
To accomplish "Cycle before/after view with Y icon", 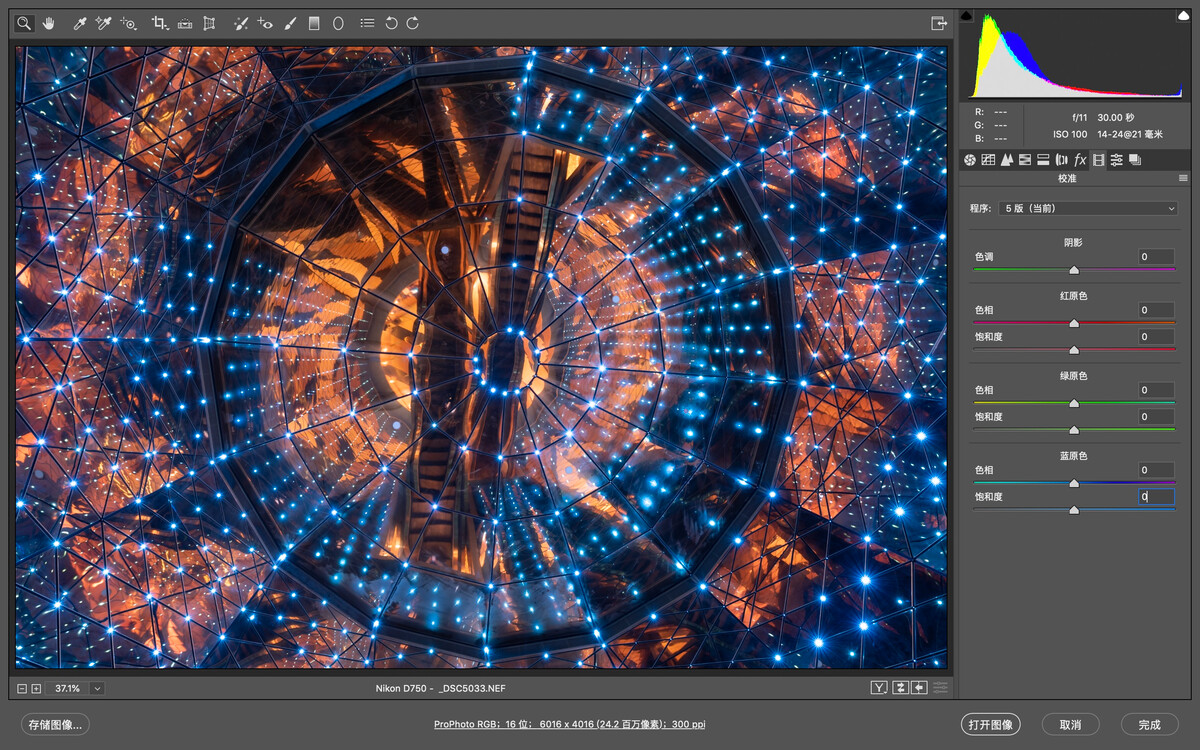I will click(x=879, y=688).
